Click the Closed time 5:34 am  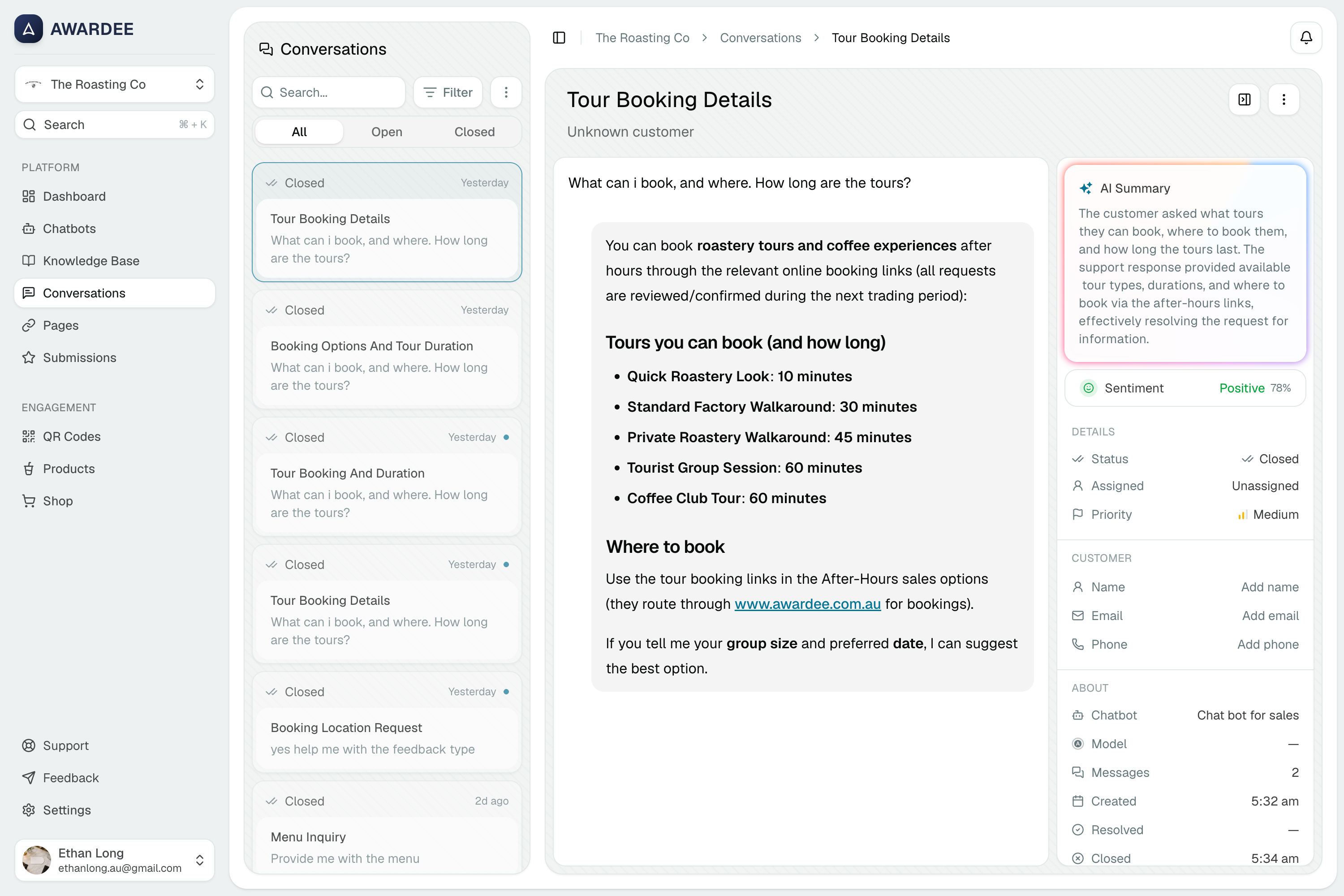pos(1274,858)
